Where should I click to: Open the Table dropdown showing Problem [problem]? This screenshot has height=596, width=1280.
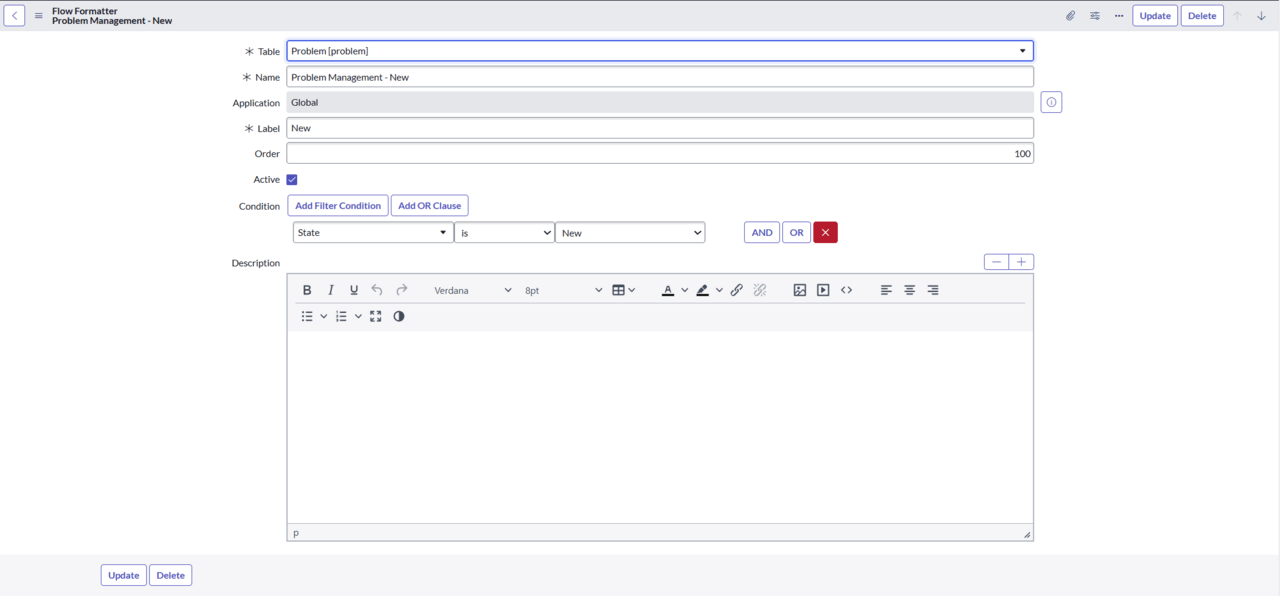point(659,51)
